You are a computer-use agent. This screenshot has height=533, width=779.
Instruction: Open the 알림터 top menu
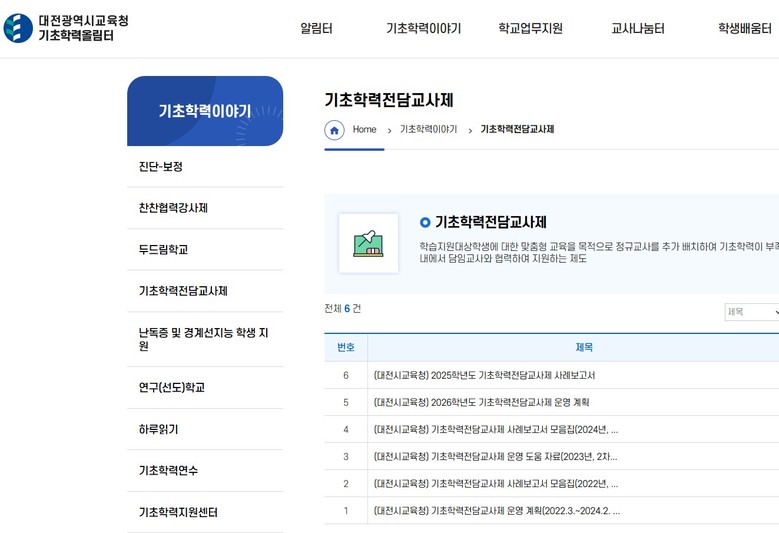[x=316, y=29]
